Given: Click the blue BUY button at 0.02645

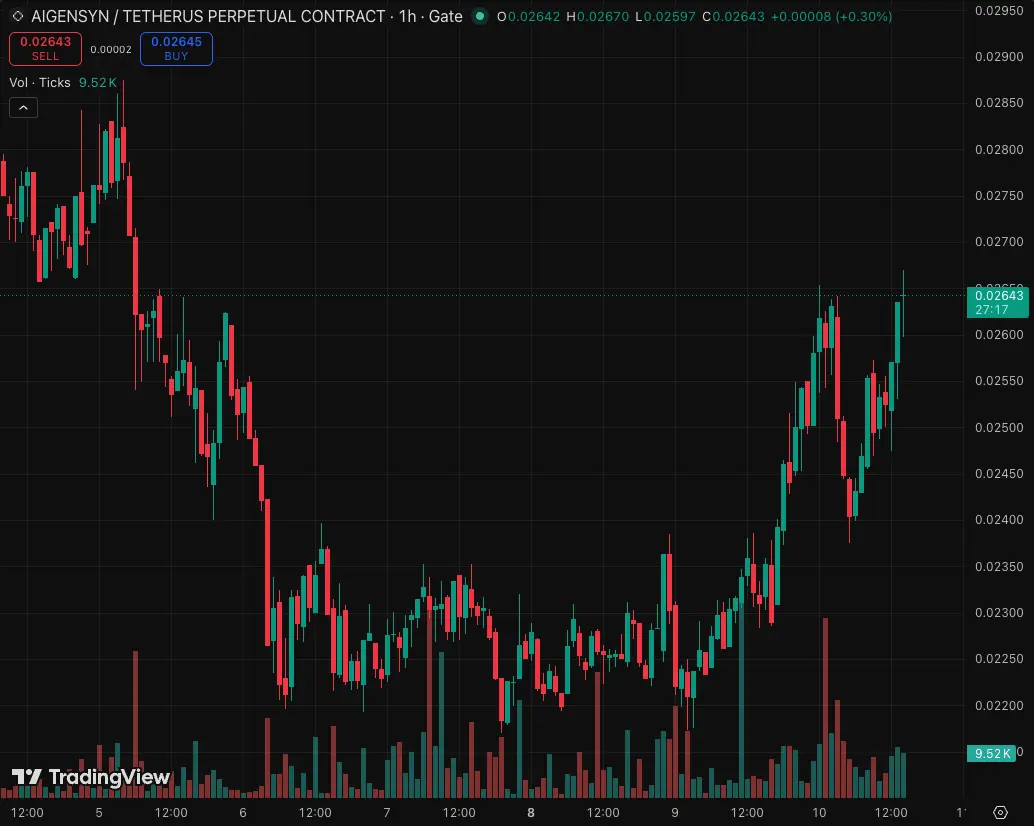Looking at the screenshot, I should coord(176,49).
